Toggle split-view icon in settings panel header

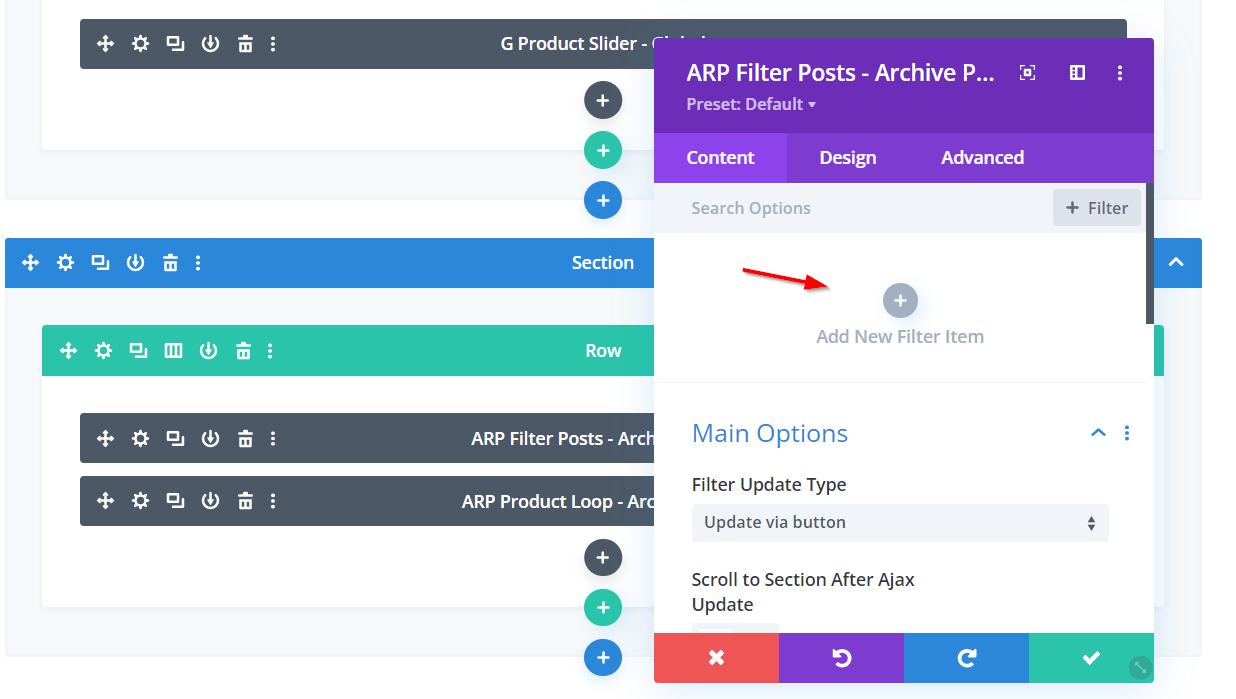[x=1077, y=73]
